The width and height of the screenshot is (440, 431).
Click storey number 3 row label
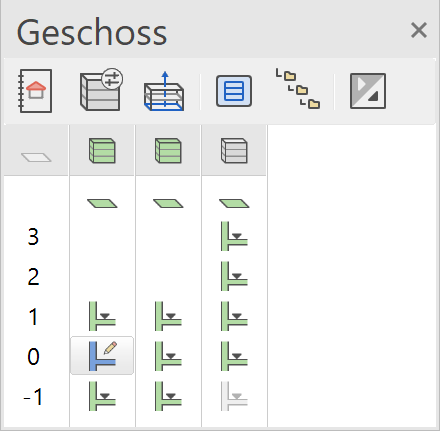coord(33,237)
